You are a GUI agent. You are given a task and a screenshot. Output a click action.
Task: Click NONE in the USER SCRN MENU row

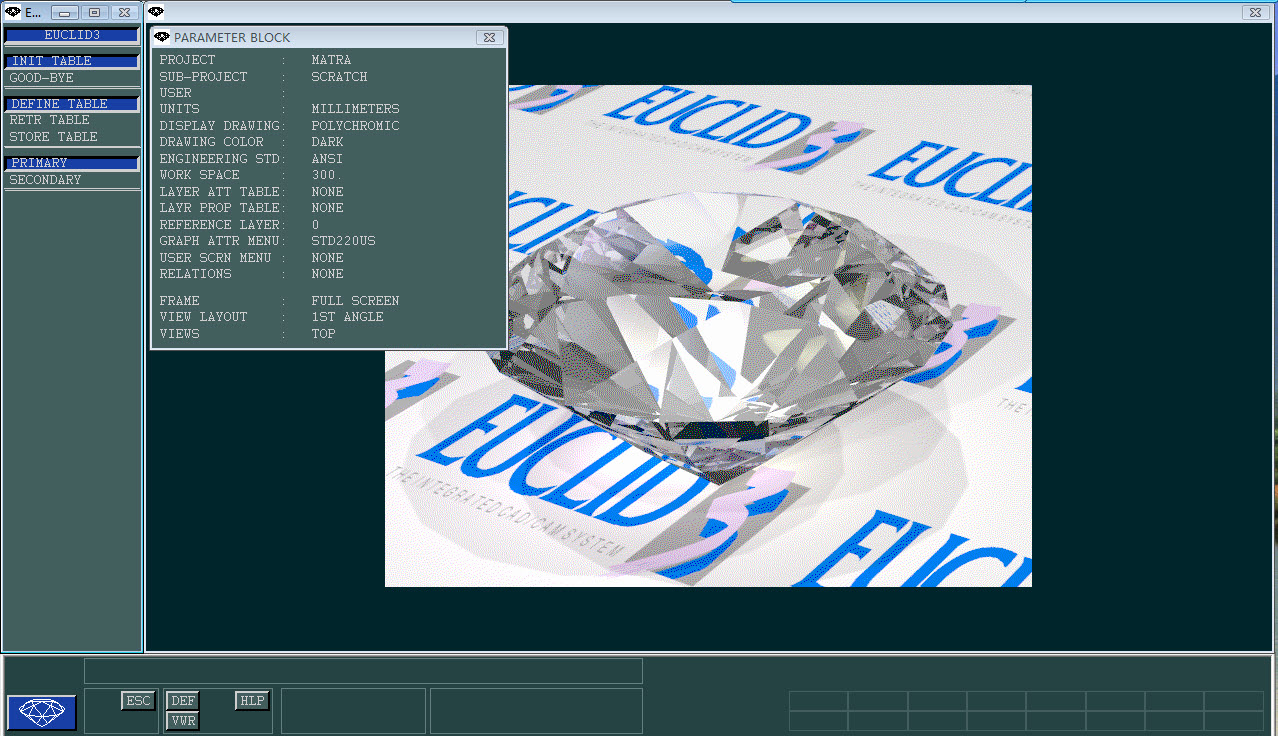(x=327, y=258)
